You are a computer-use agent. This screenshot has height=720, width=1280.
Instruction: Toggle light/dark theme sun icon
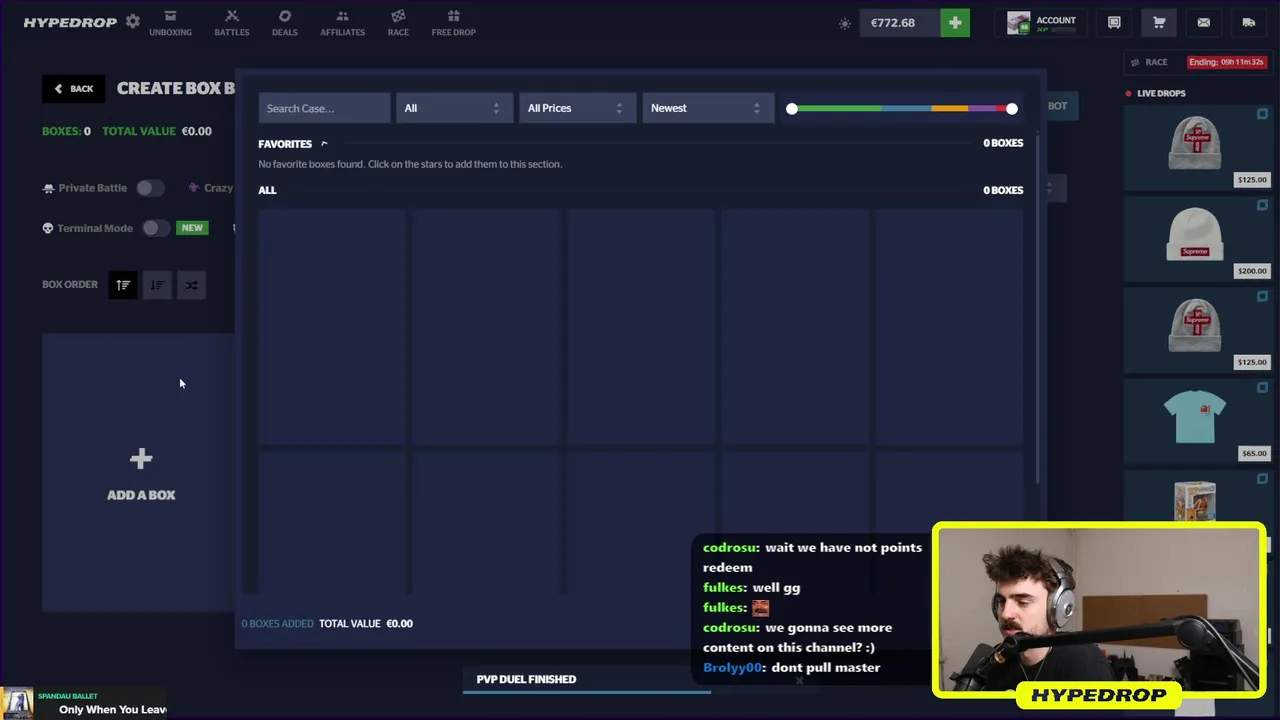(845, 23)
